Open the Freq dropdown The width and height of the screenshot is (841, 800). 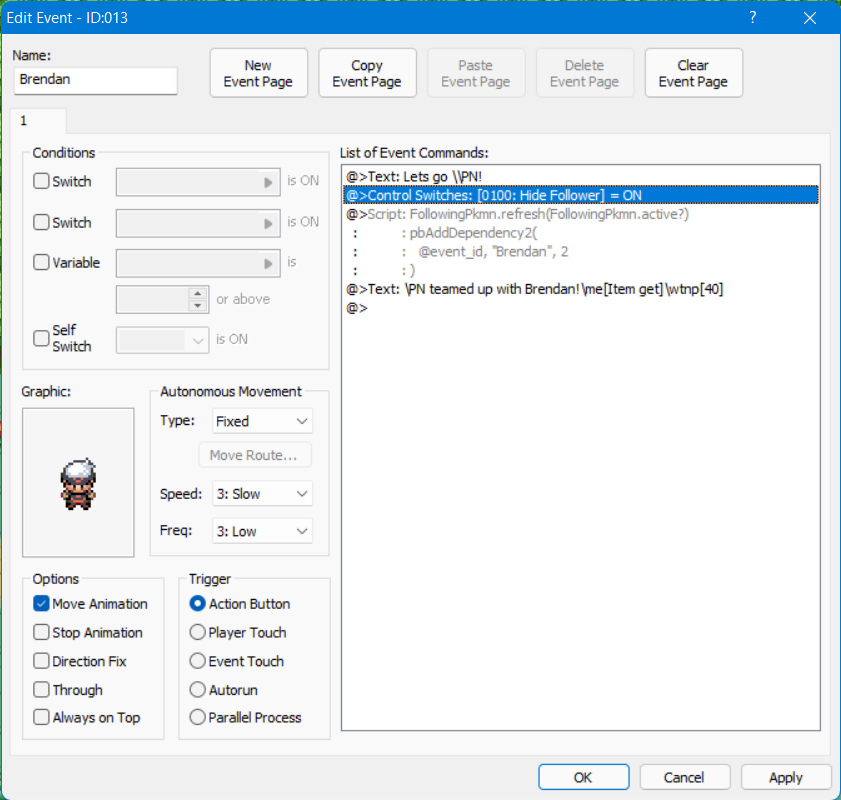262,531
